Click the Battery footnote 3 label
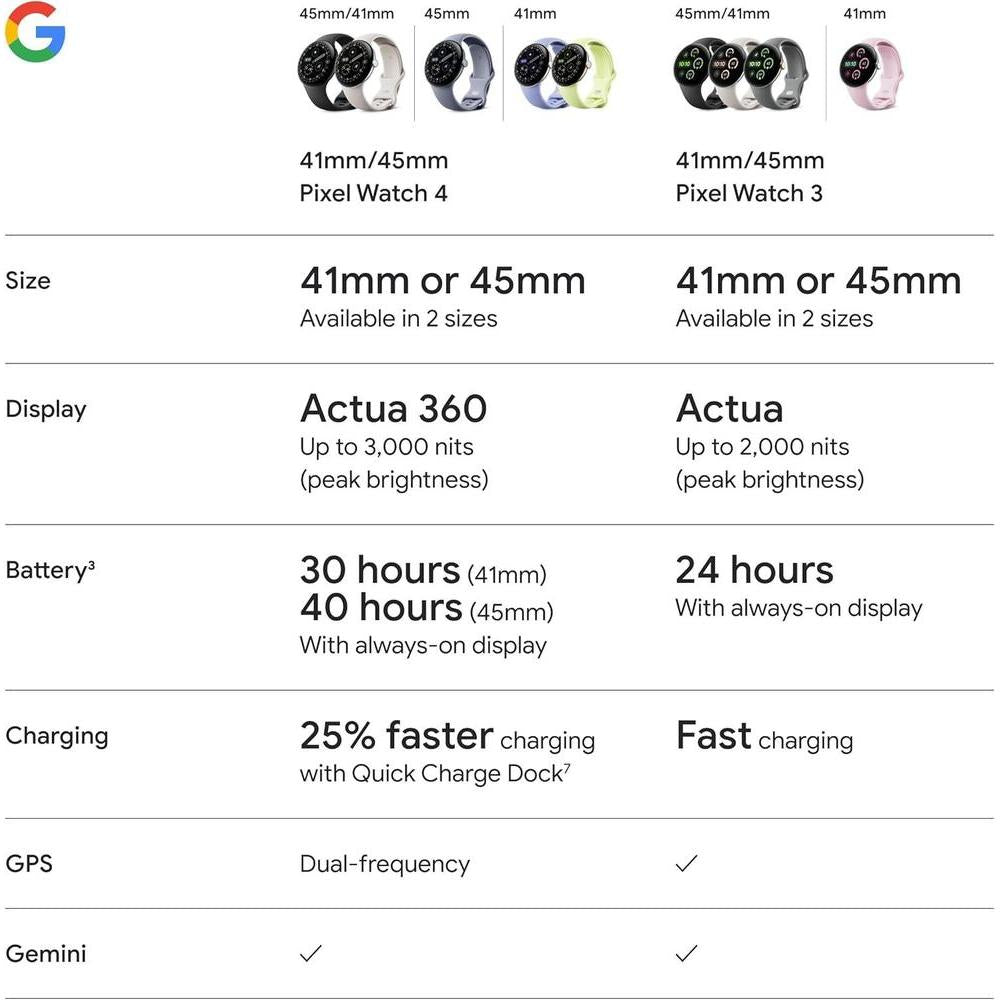1000x1000 pixels. click(50, 570)
